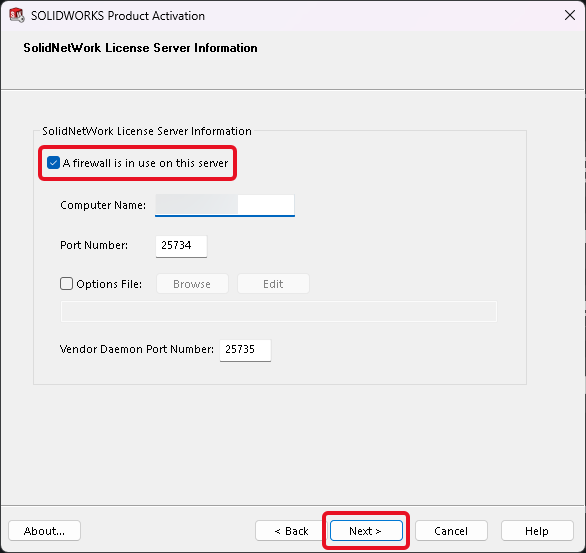Click the Edit button for options file
The height and width of the screenshot is (553, 586).
273,284
